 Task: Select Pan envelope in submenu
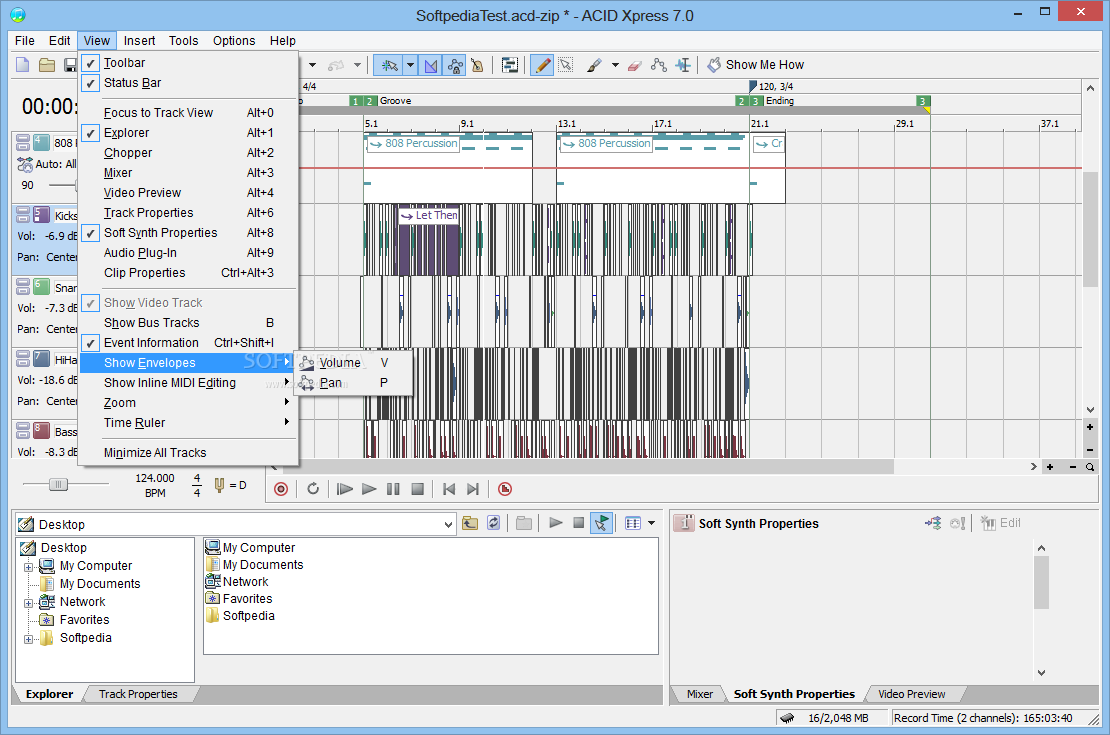pyautogui.click(x=353, y=383)
